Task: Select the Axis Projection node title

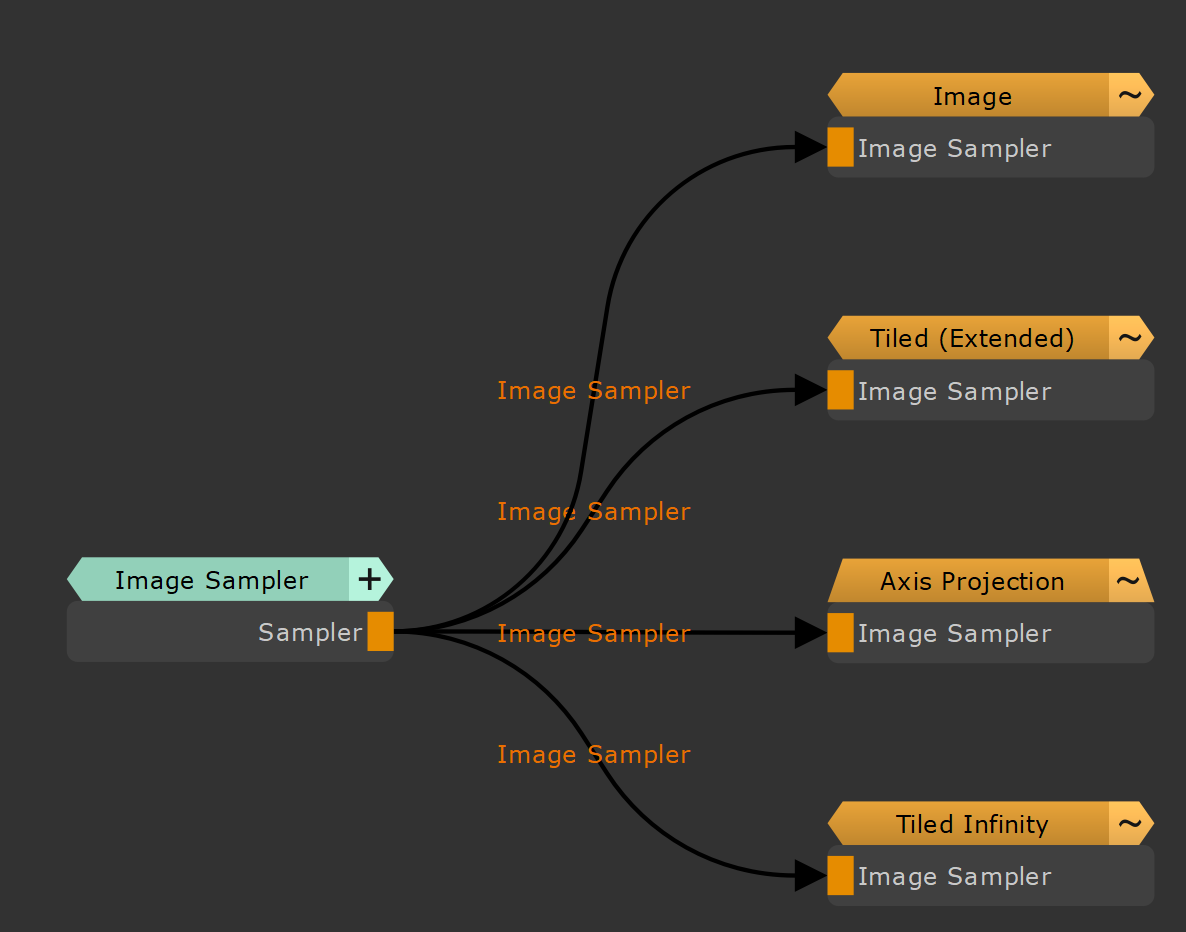Action: pos(971,581)
